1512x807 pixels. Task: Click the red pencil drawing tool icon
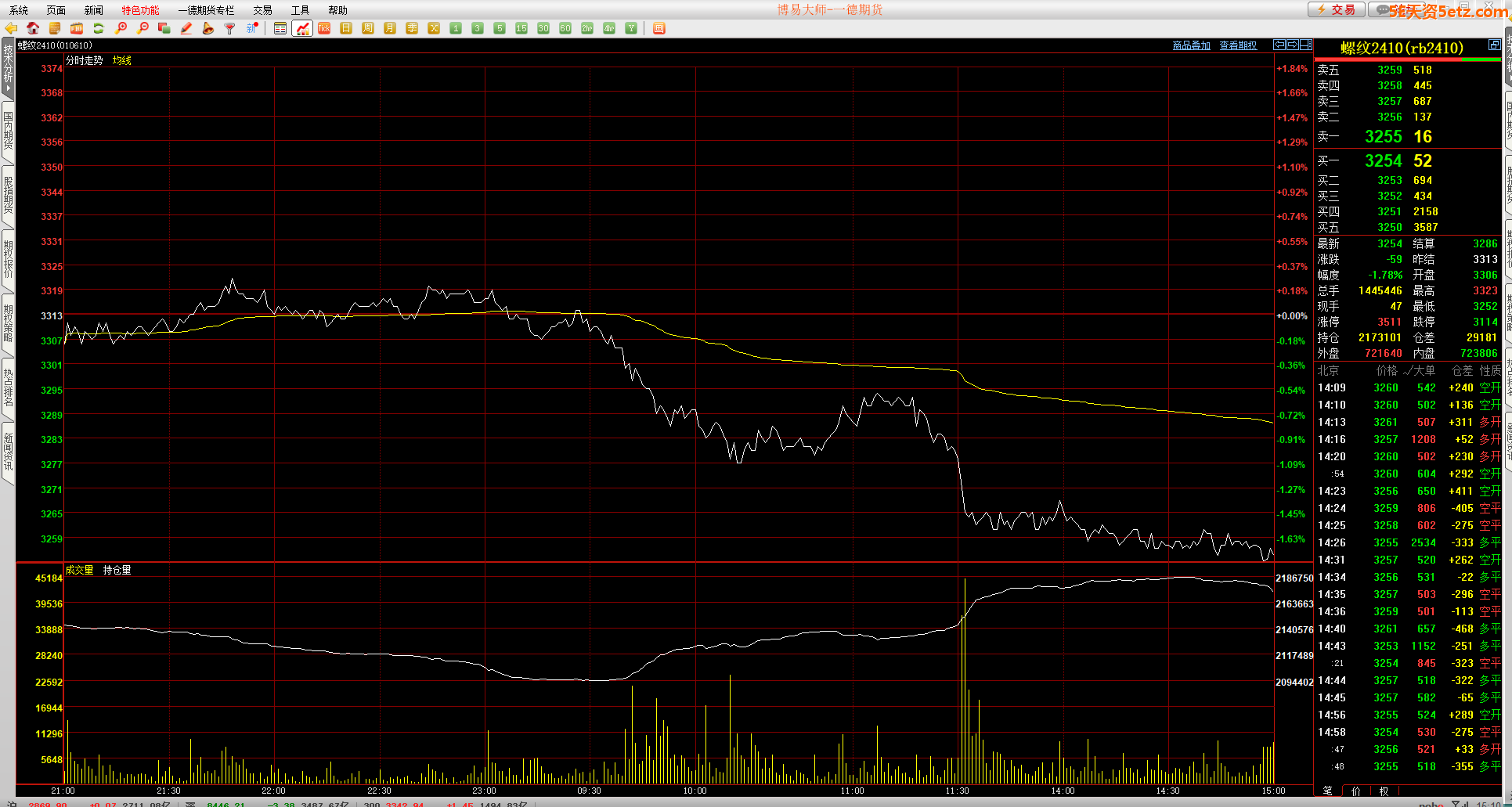[186, 28]
